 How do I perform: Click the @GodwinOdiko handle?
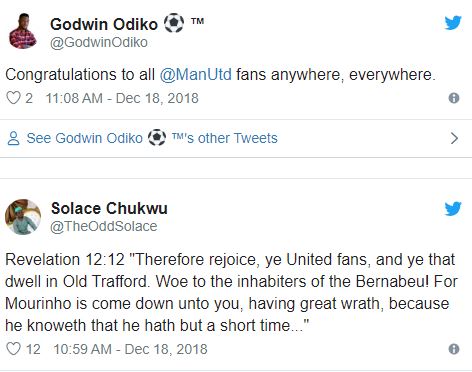pos(99,42)
